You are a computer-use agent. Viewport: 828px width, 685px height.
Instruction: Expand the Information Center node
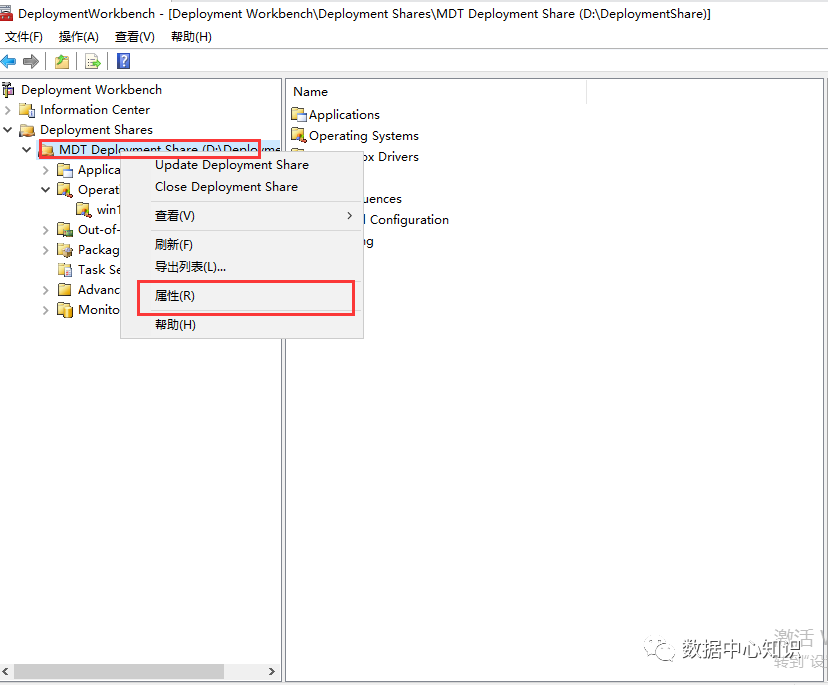pos(7,110)
